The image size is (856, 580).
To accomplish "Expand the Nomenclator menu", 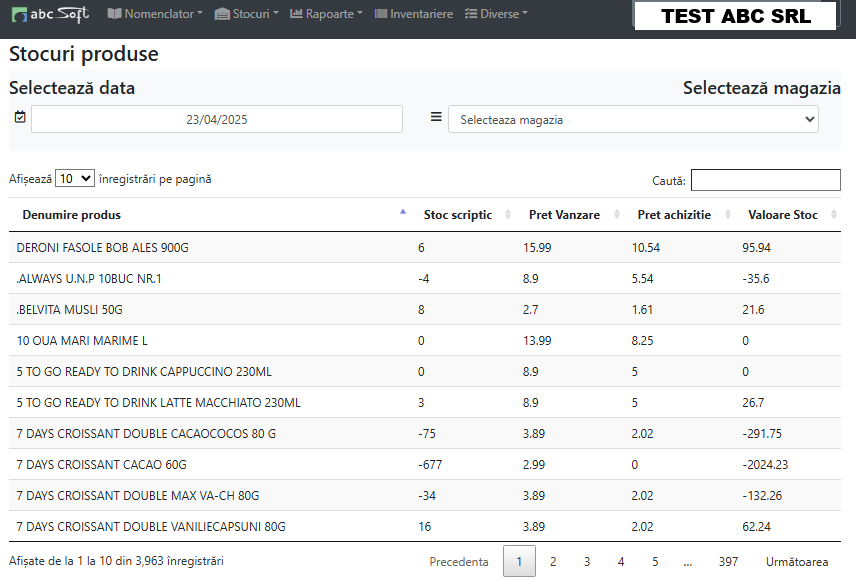I will point(155,14).
